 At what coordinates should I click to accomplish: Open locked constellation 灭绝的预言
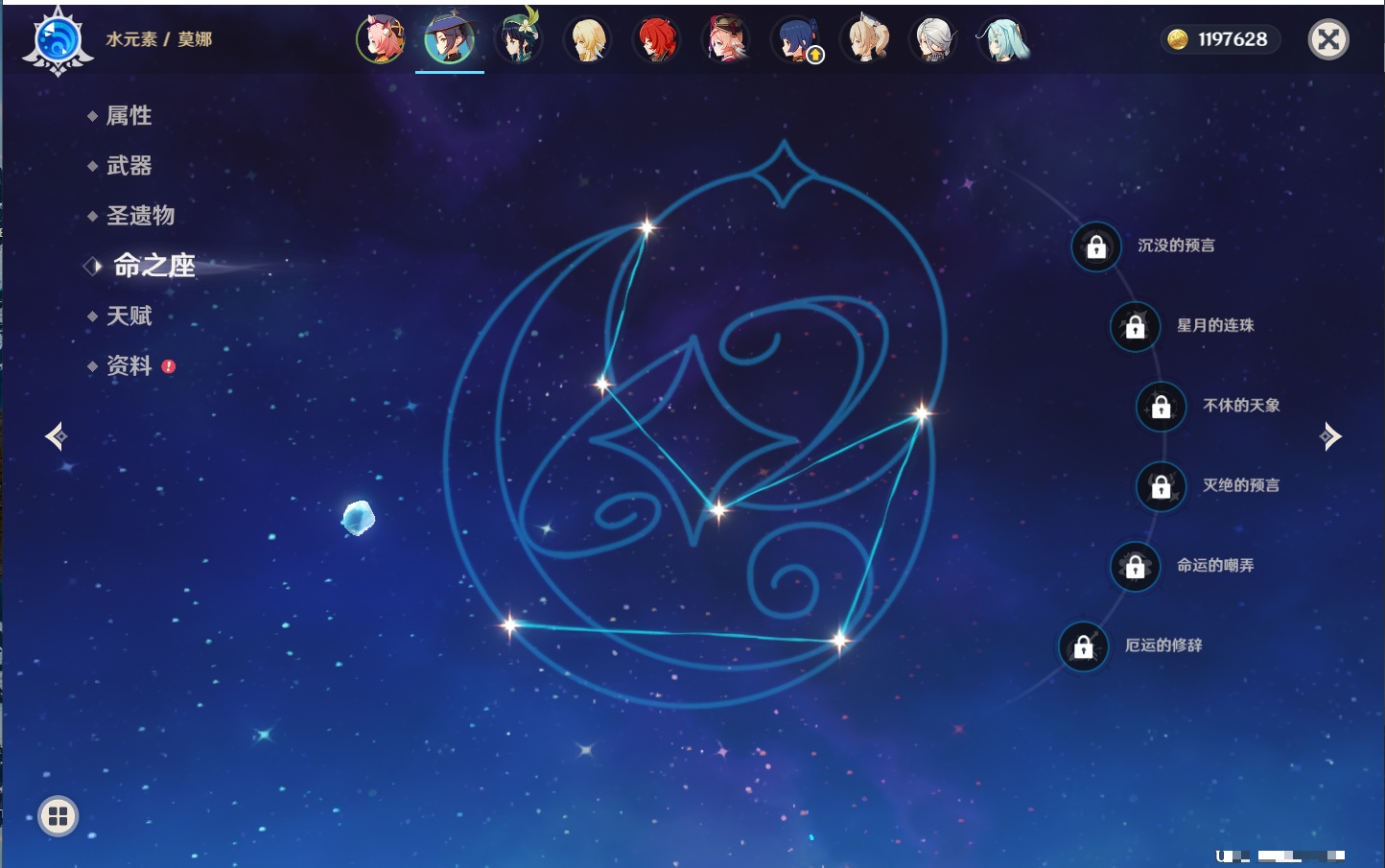tap(1162, 487)
